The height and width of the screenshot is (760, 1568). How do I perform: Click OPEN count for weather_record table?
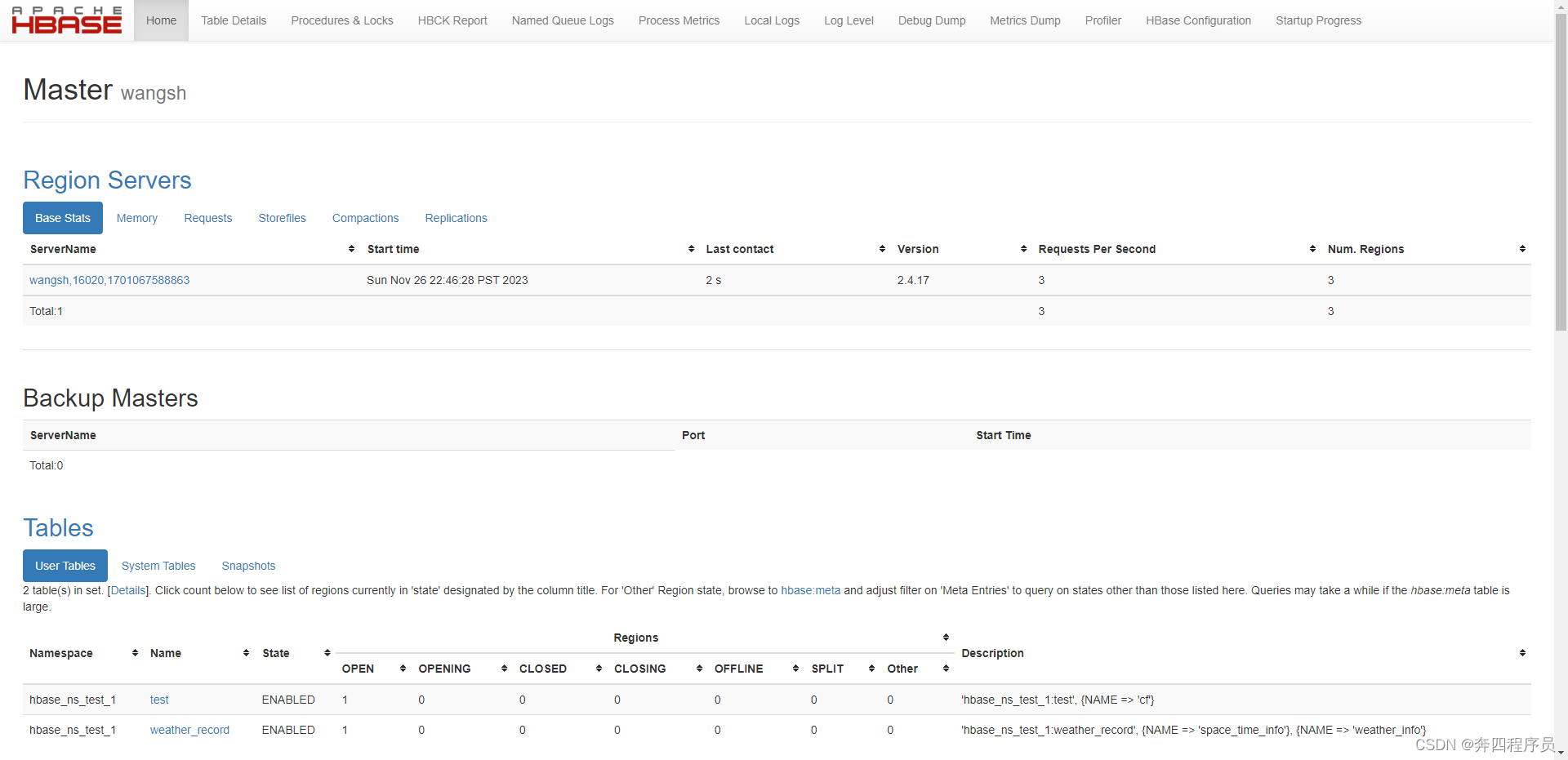coord(345,730)
